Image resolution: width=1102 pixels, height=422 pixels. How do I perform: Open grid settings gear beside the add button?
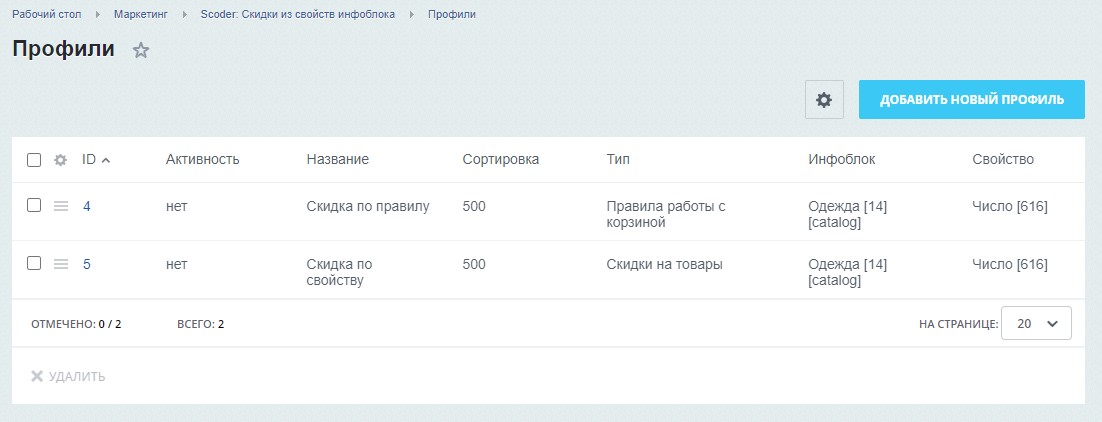(824, 100)
